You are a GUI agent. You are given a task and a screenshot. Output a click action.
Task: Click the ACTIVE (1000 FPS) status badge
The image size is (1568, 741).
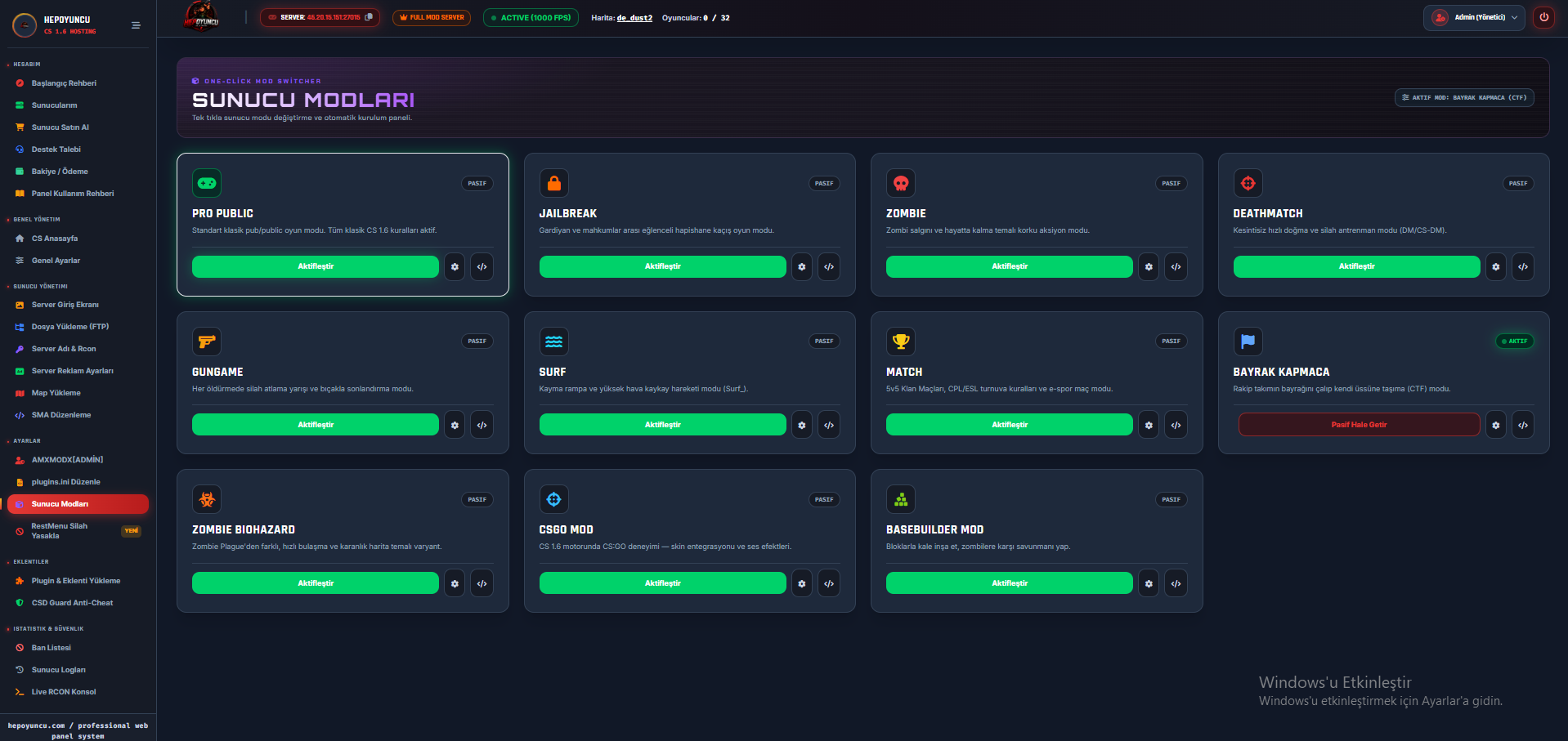(531, 17)
